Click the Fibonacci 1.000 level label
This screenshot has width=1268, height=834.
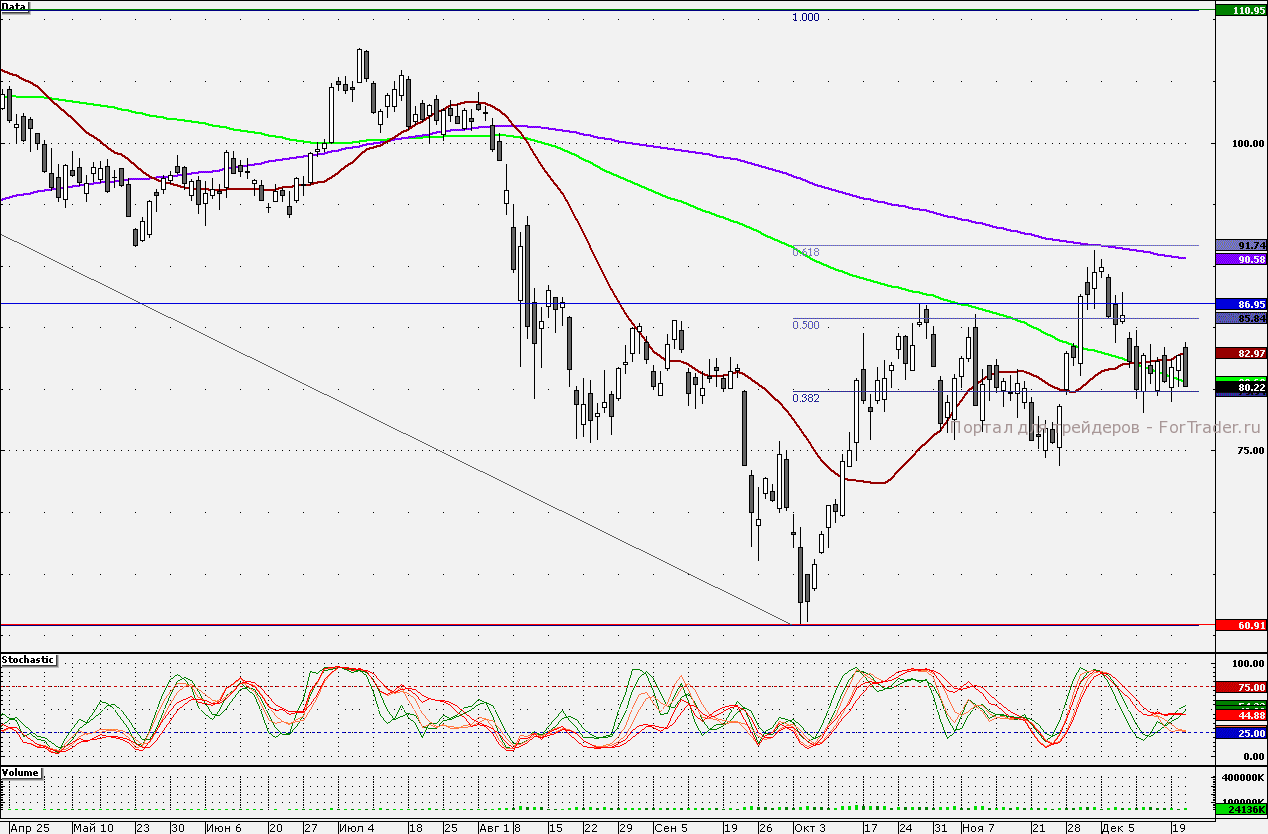(x=805, y=18)
